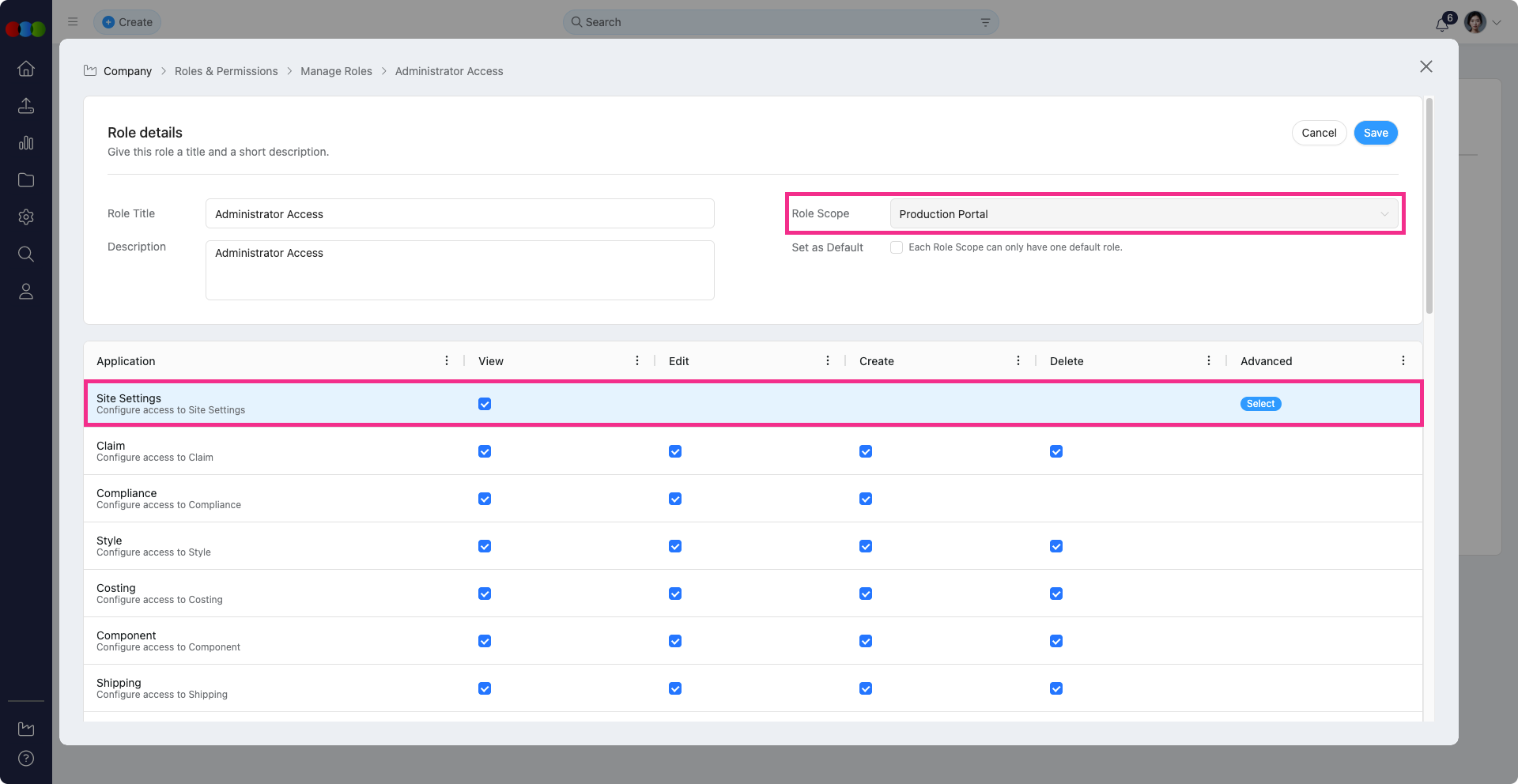Click the search filter icon
The height and width of the screenshot is (784, 1518).
tap(985, 22)
